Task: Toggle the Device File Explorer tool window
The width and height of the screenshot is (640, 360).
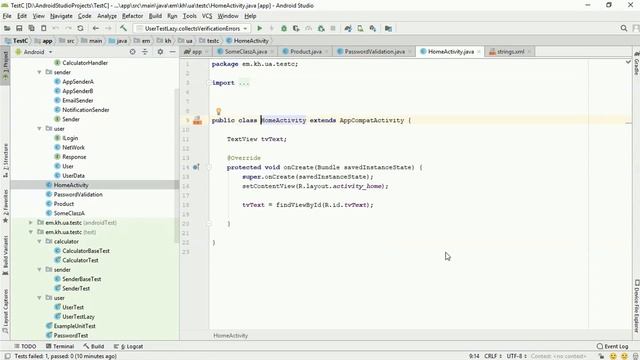Action: [x=636, y=306]
